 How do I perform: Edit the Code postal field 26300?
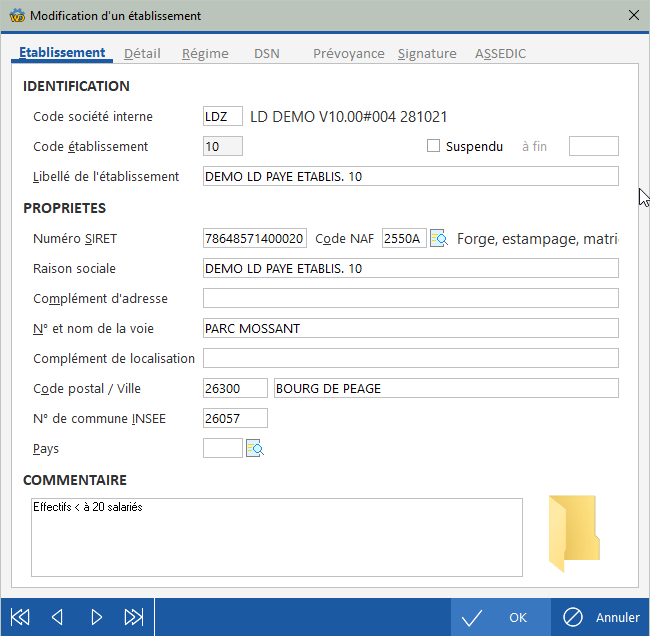coord(235,388)
